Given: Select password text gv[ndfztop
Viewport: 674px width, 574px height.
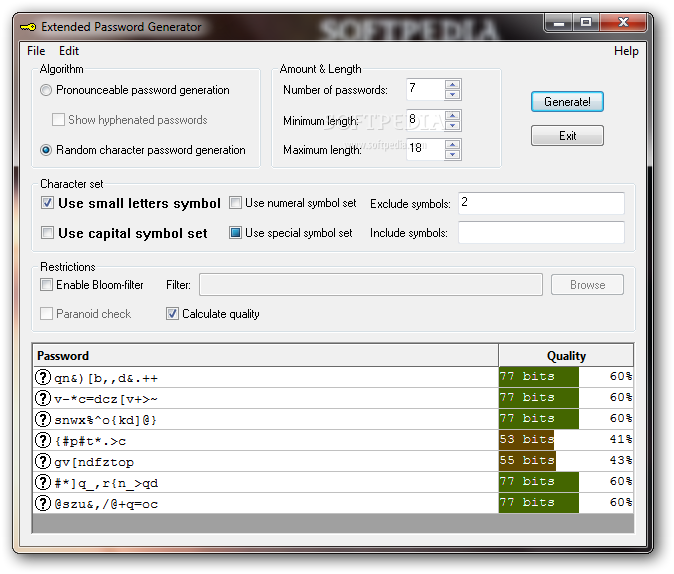Looking at the screenshot, I should 94,462.
